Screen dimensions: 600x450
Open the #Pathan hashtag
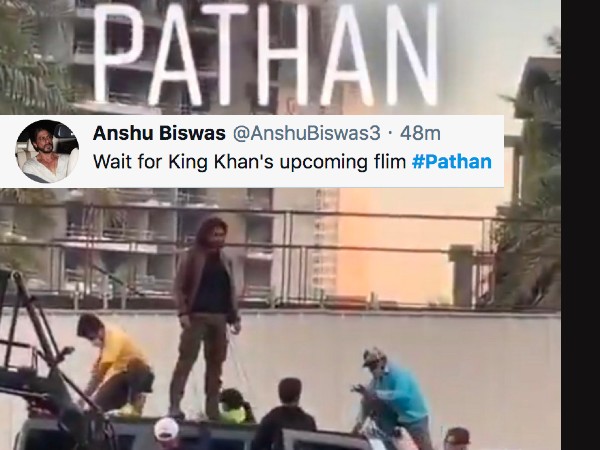(x=452, y=162)
